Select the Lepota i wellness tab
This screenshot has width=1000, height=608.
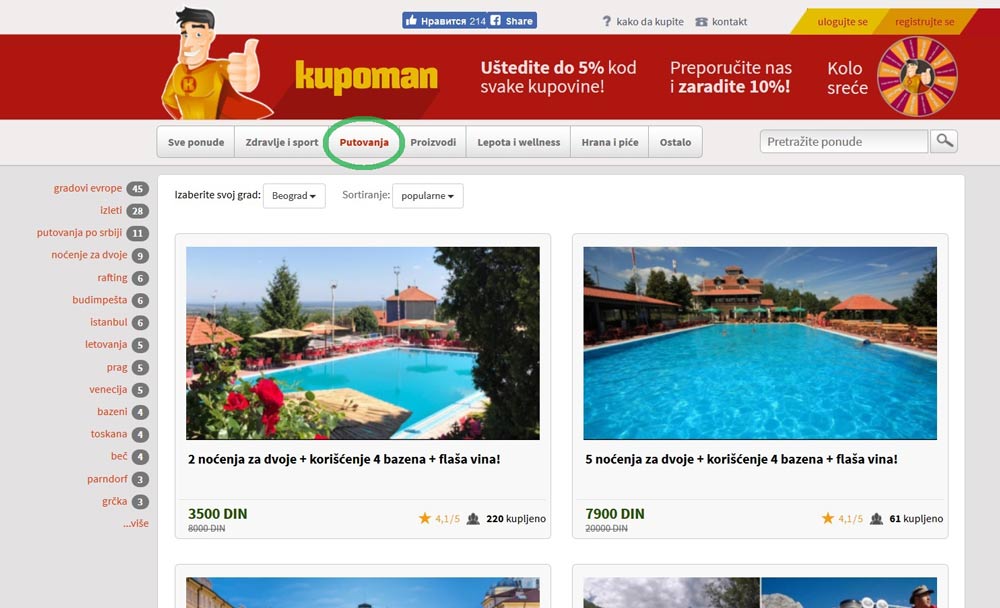tap(518, 142)
